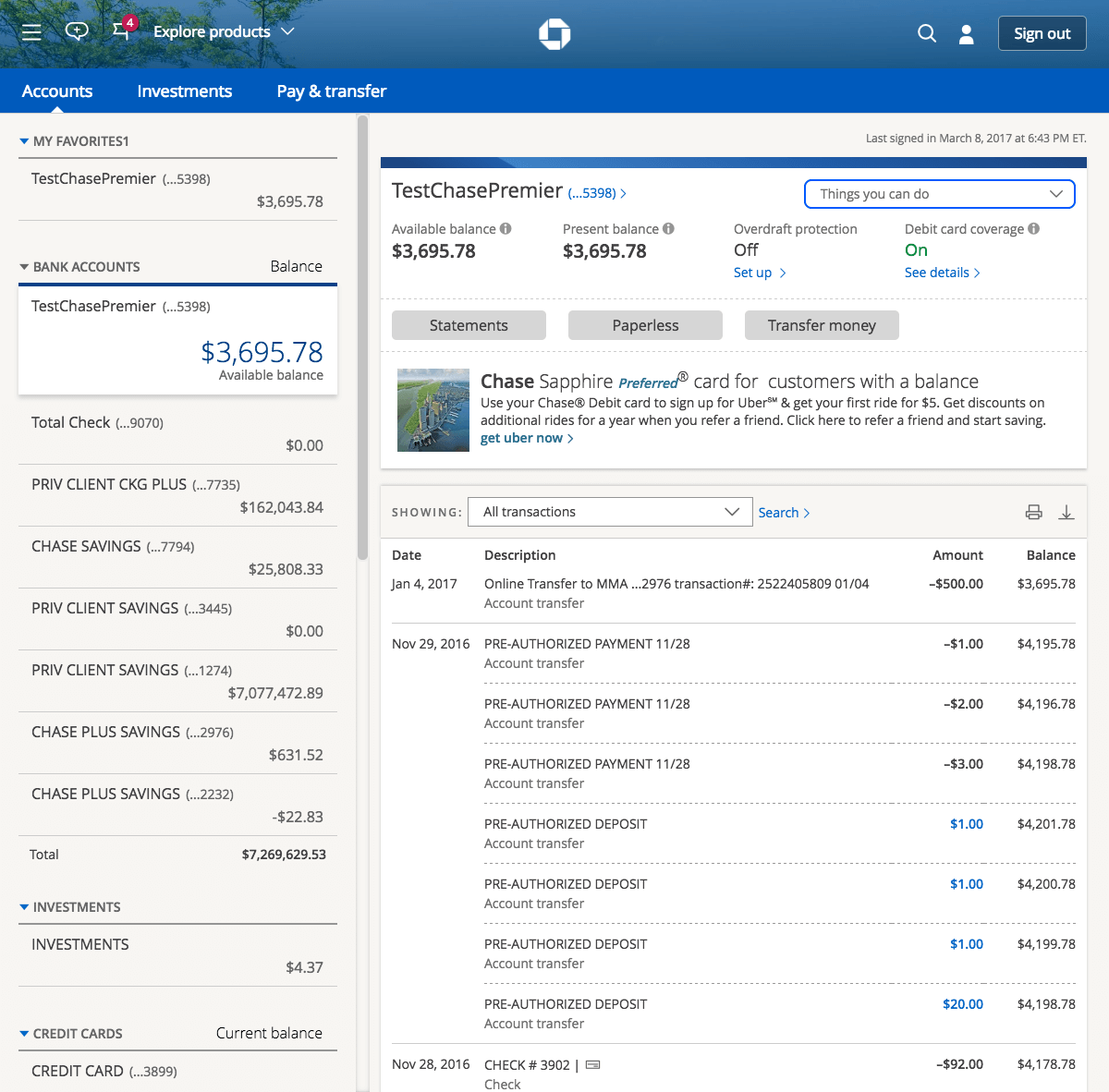Click the Paperless button
The height and width of the screenshot is (1092, 1109).
(645, 325)
